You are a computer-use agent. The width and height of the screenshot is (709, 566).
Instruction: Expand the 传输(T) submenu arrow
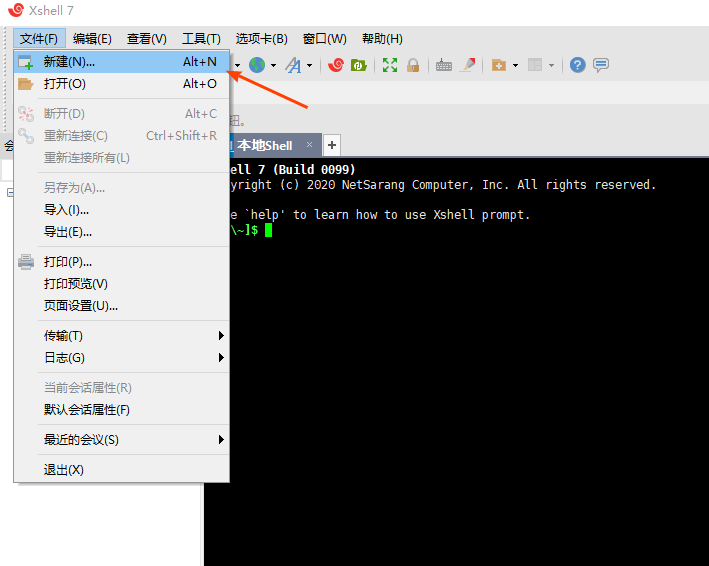click(221, 335)
